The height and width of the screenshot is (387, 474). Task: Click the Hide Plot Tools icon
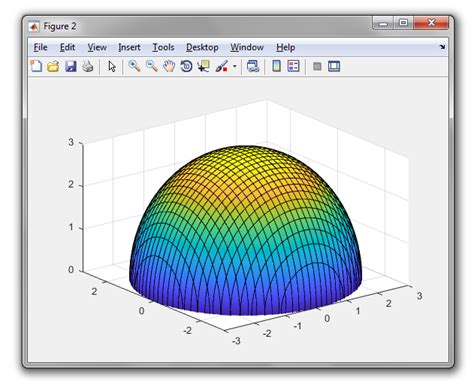317,66
